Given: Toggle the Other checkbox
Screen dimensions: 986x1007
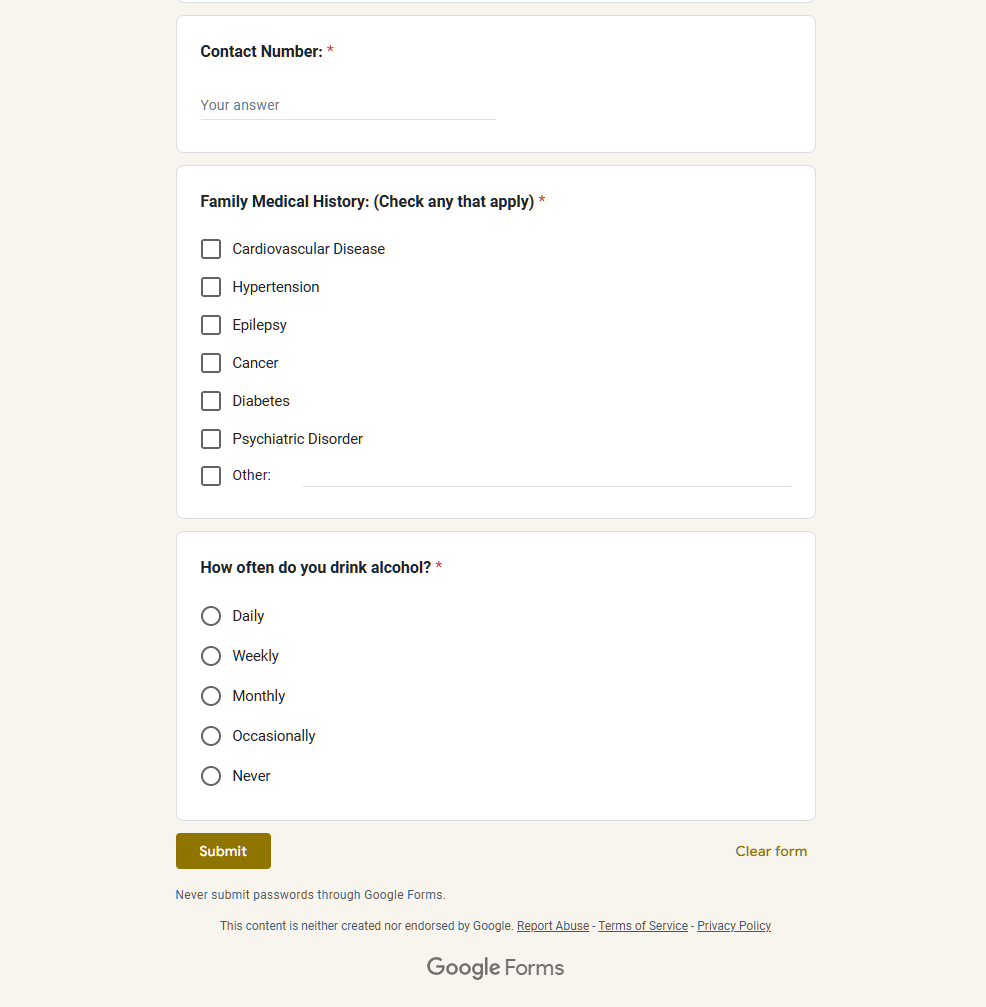Looking at the screenshot, I should tap(211, 476).
